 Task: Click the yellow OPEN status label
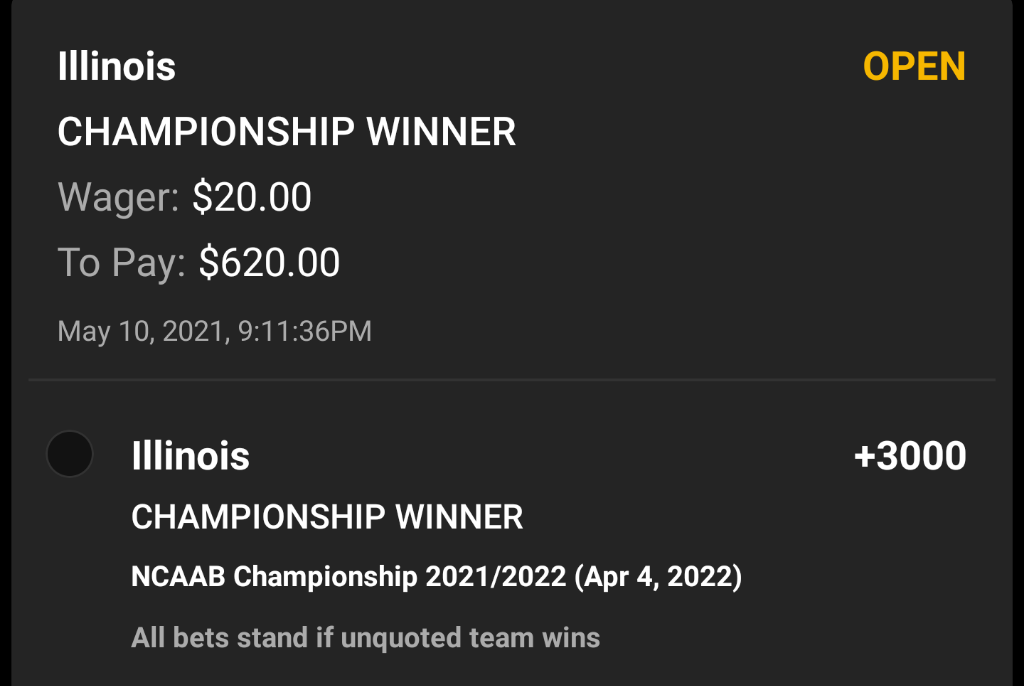pos(914,67)
